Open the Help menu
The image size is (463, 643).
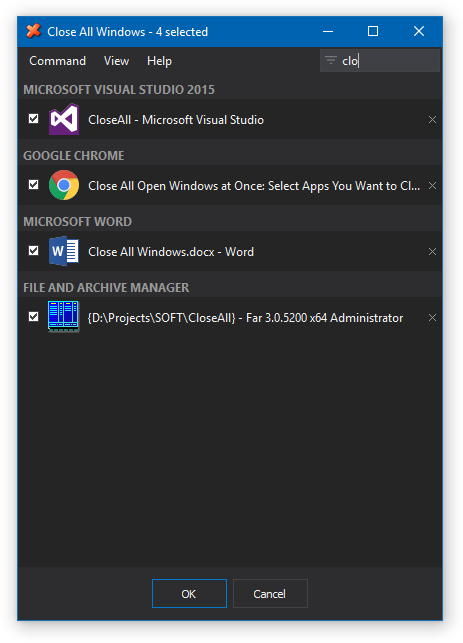159,61
